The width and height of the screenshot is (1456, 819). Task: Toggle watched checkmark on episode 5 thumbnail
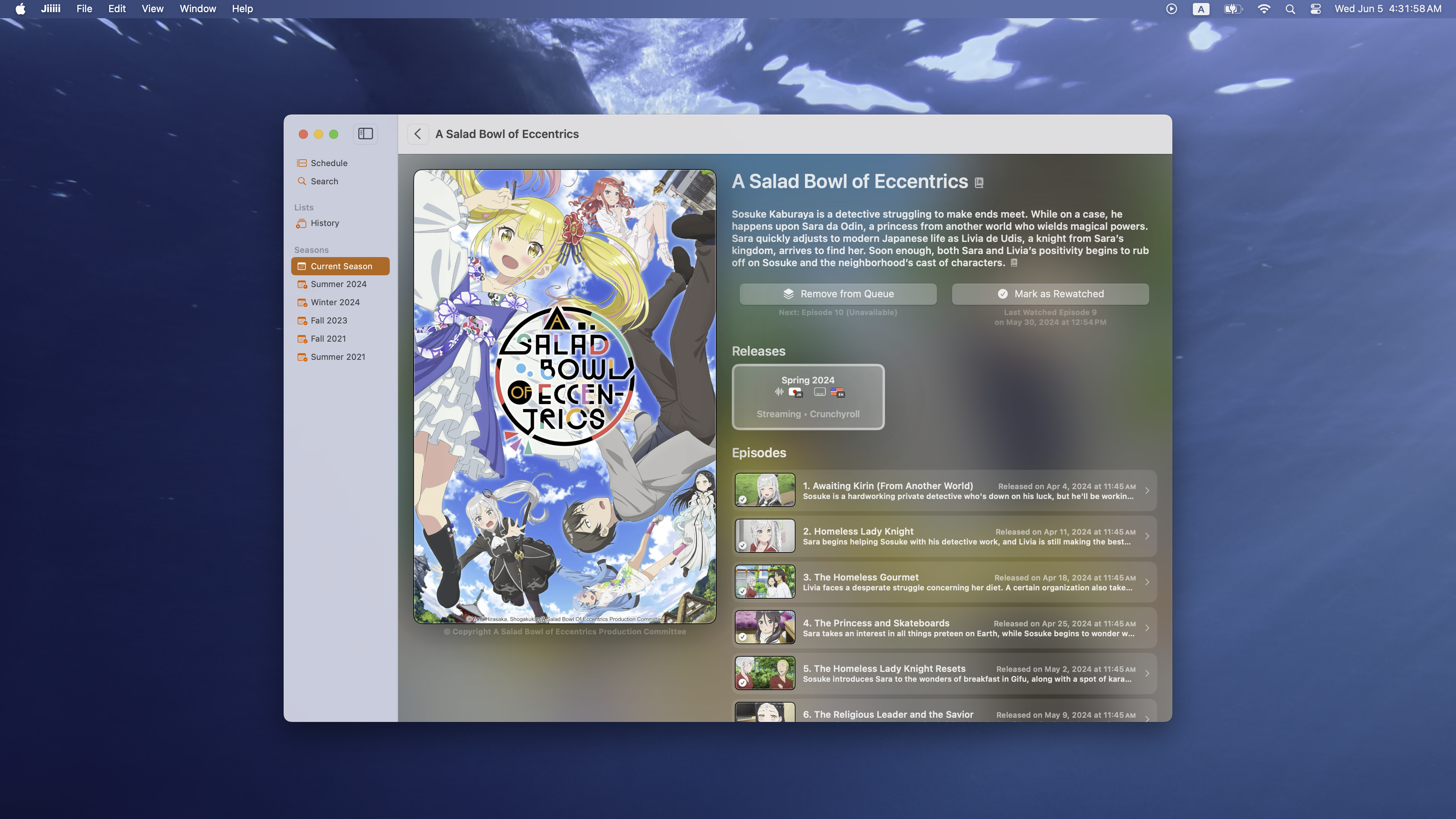(x=743, y=683)
